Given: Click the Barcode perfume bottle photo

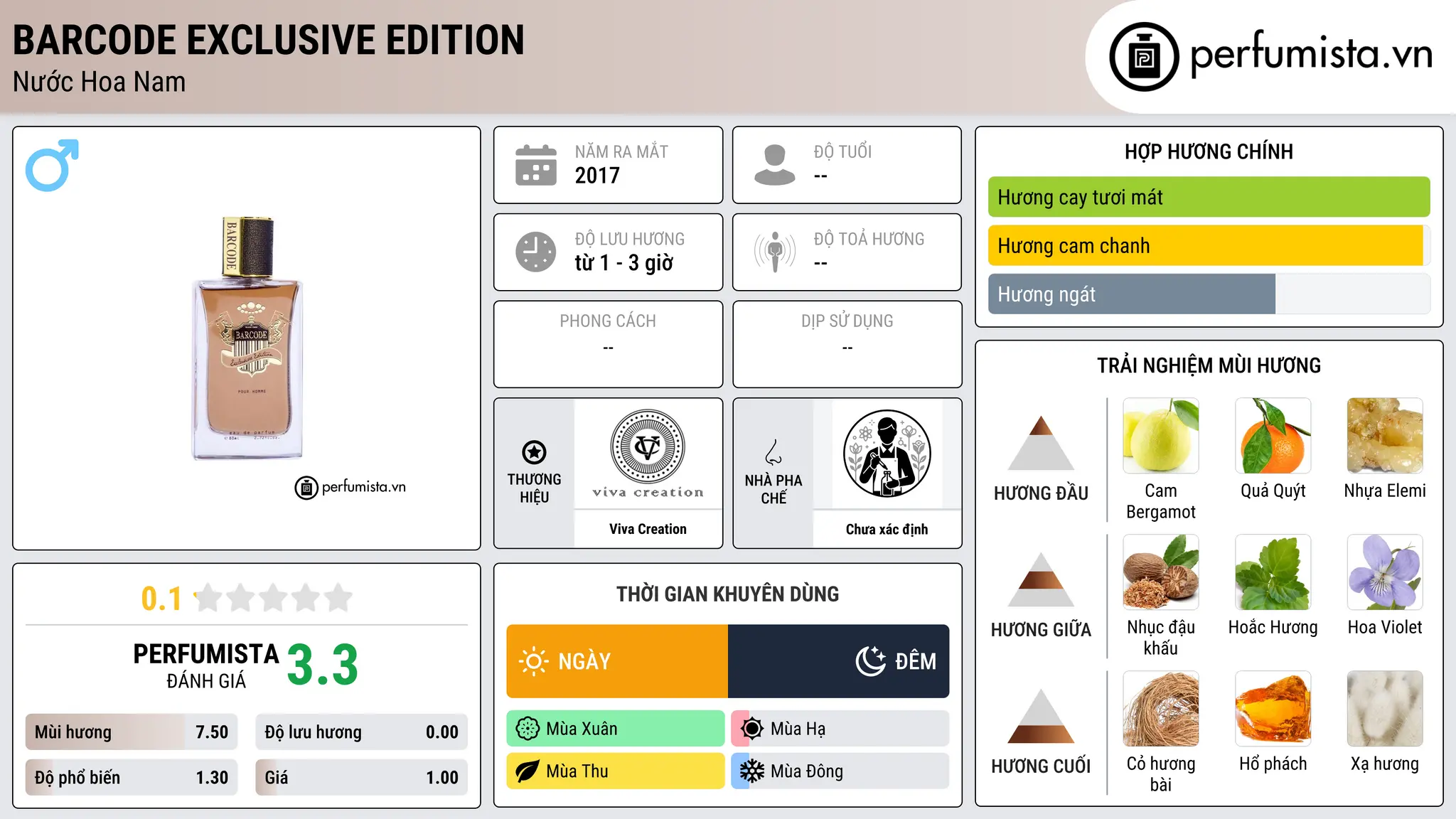Looking at the screenshot, I should [x=247, y=338].
